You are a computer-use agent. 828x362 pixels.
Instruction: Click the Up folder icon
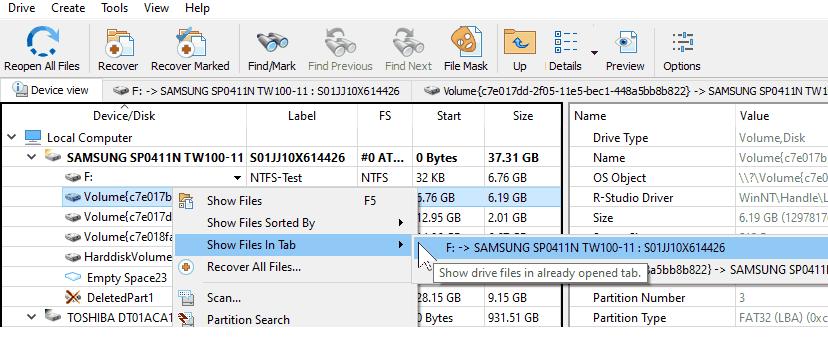pyautogui.click(x=520, y=43)
